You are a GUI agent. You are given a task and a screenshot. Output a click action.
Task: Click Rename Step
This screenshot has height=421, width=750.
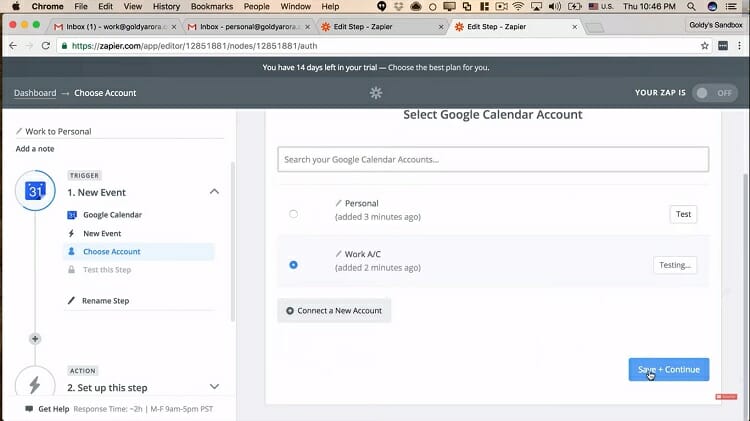[x=105, y=300]
